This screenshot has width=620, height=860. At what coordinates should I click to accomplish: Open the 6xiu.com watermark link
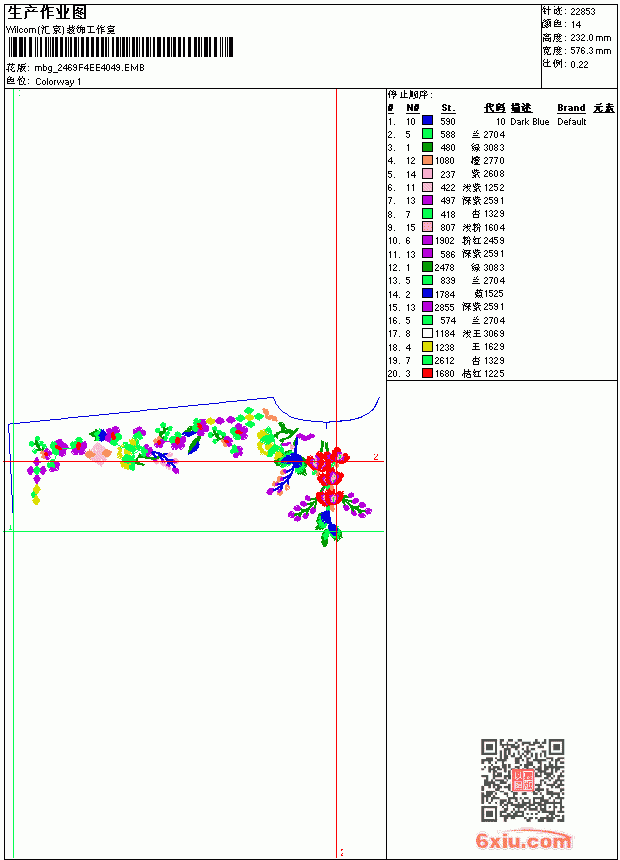(523, 840)
